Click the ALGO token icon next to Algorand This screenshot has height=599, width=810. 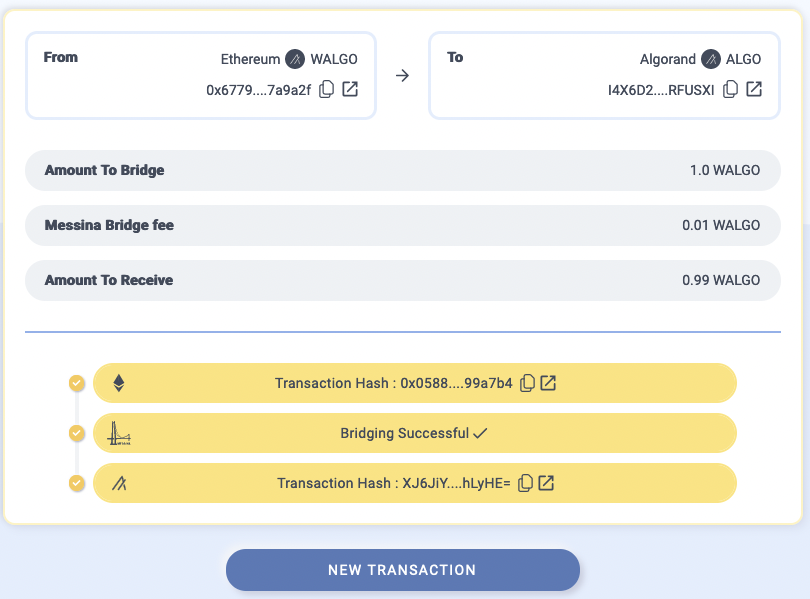(711, 59)
